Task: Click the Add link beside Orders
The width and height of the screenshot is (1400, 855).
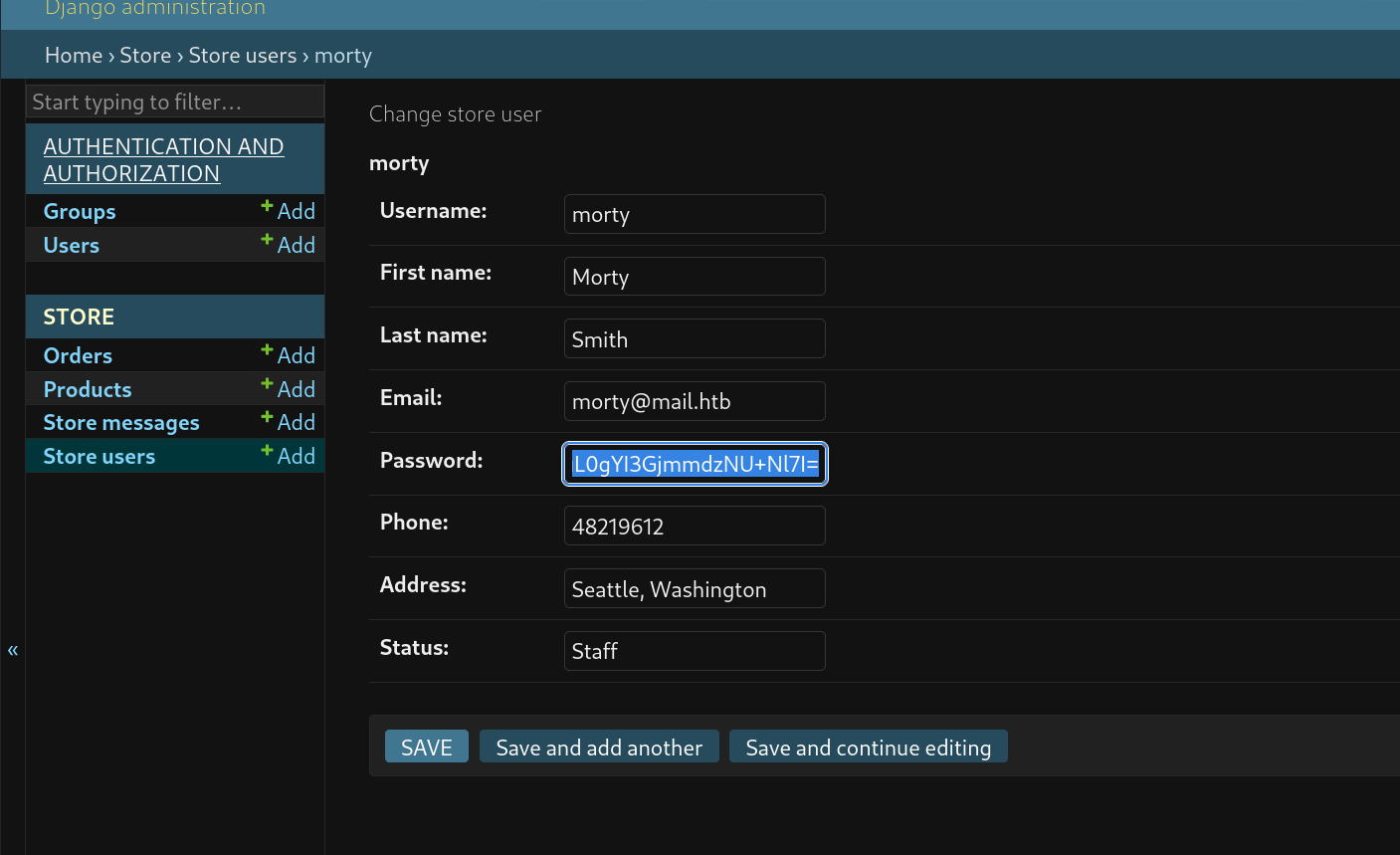Action: click(289, 355)
